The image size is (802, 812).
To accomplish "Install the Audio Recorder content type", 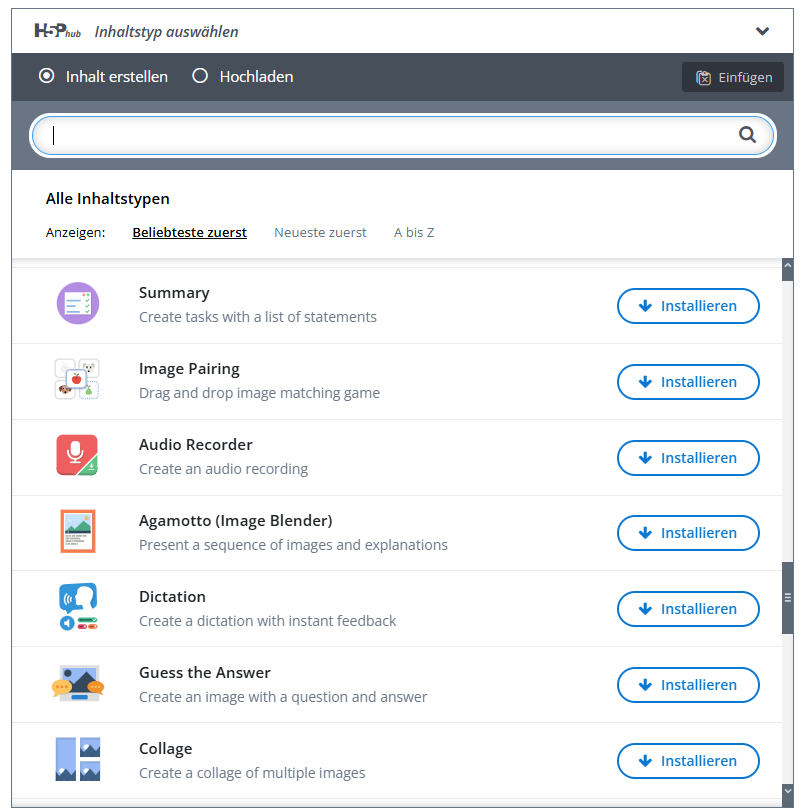I will pos(688,458).
